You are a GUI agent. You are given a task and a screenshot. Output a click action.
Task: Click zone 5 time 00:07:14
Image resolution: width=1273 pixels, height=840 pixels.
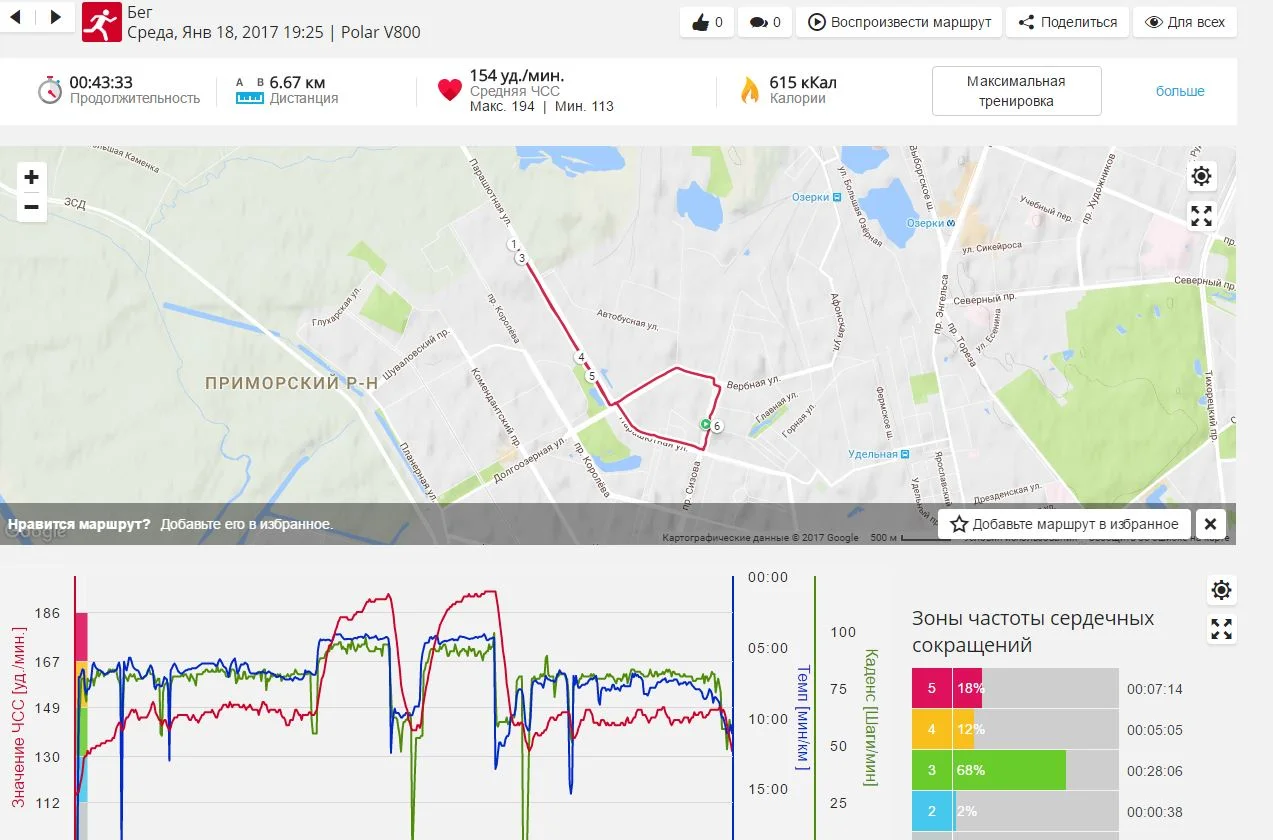[1155, 689]
